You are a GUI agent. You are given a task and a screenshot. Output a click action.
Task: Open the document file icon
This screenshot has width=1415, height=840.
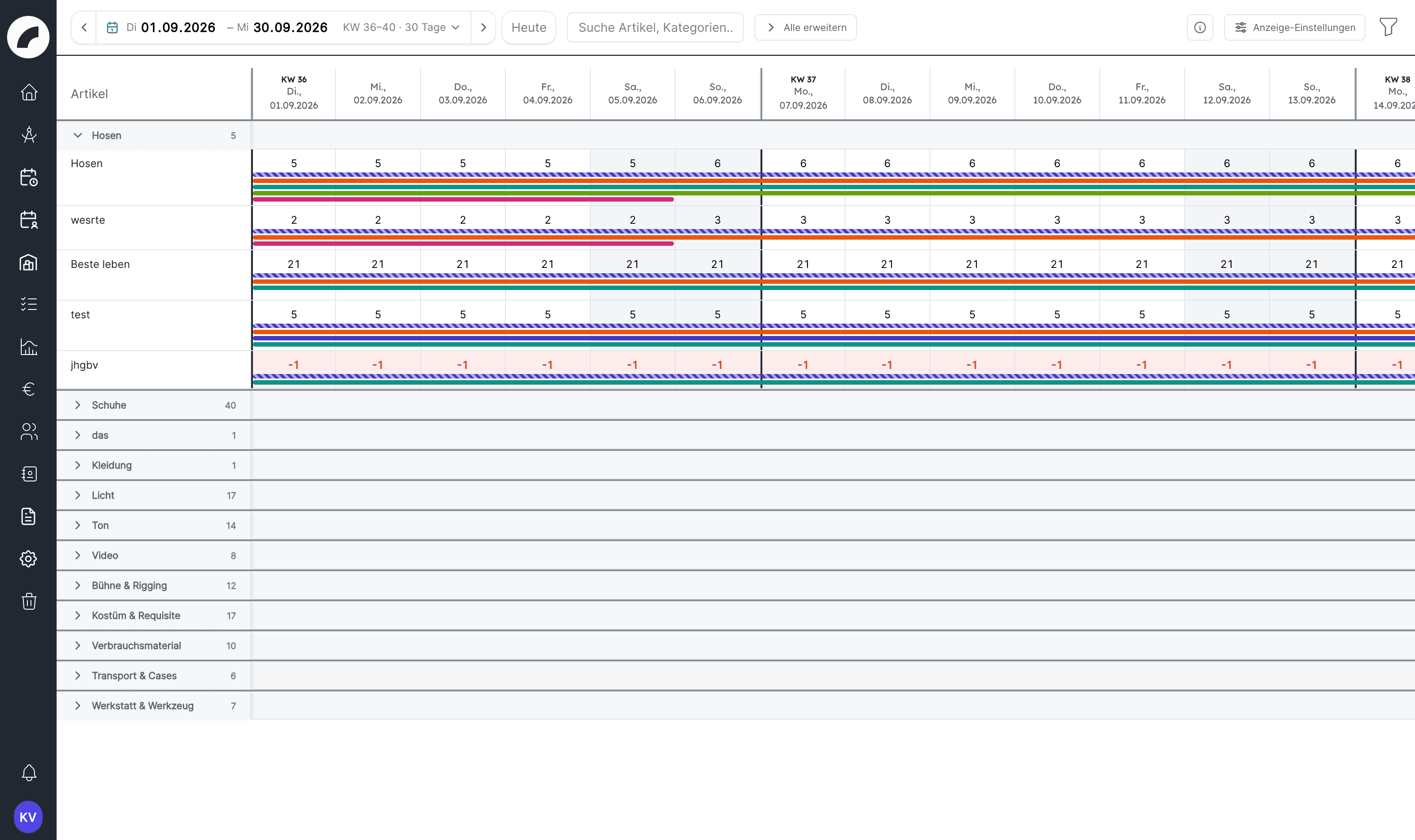[x=28, y=516]
